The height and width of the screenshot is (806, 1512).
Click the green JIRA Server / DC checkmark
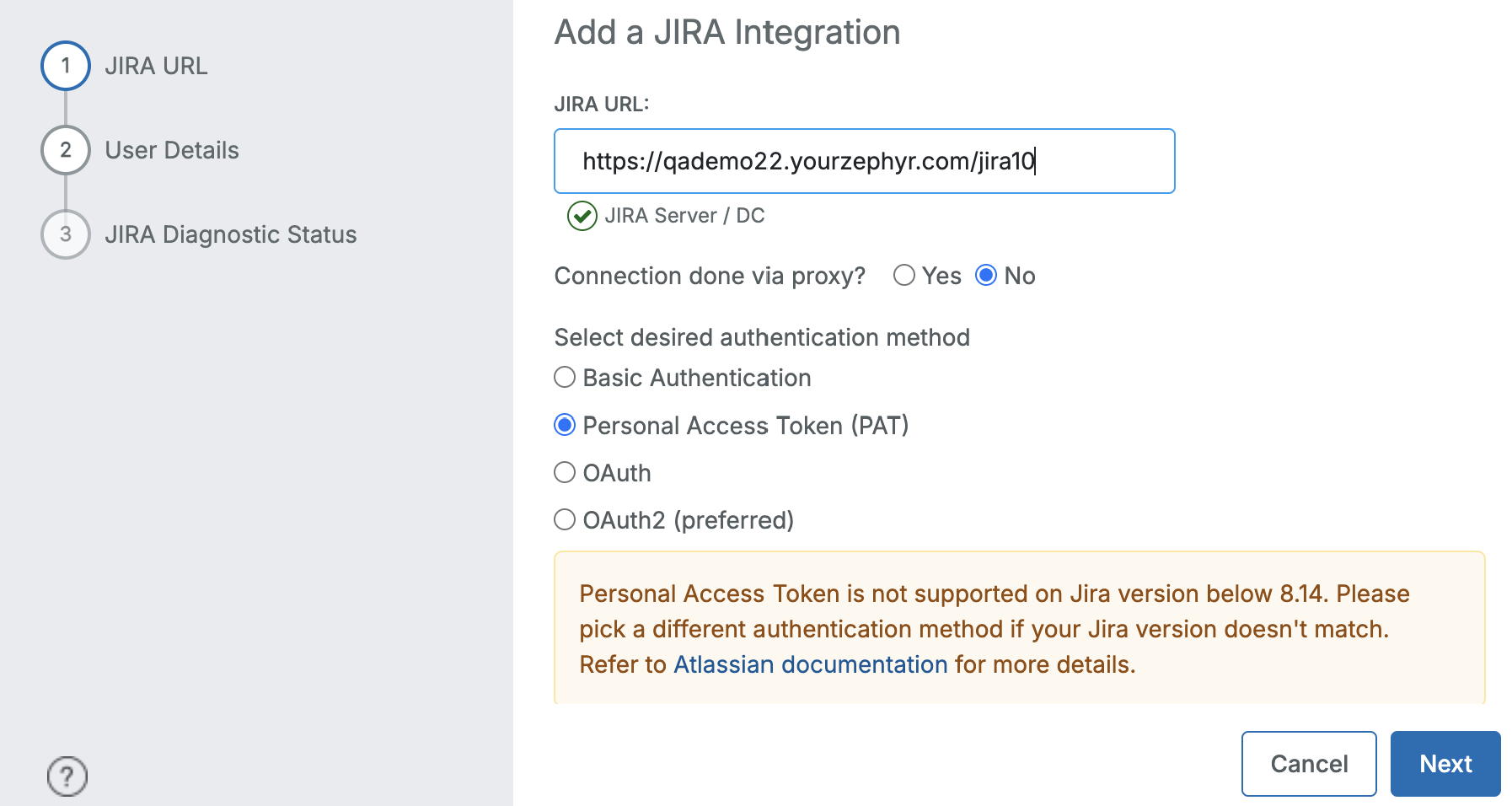[x=582, y=216]
